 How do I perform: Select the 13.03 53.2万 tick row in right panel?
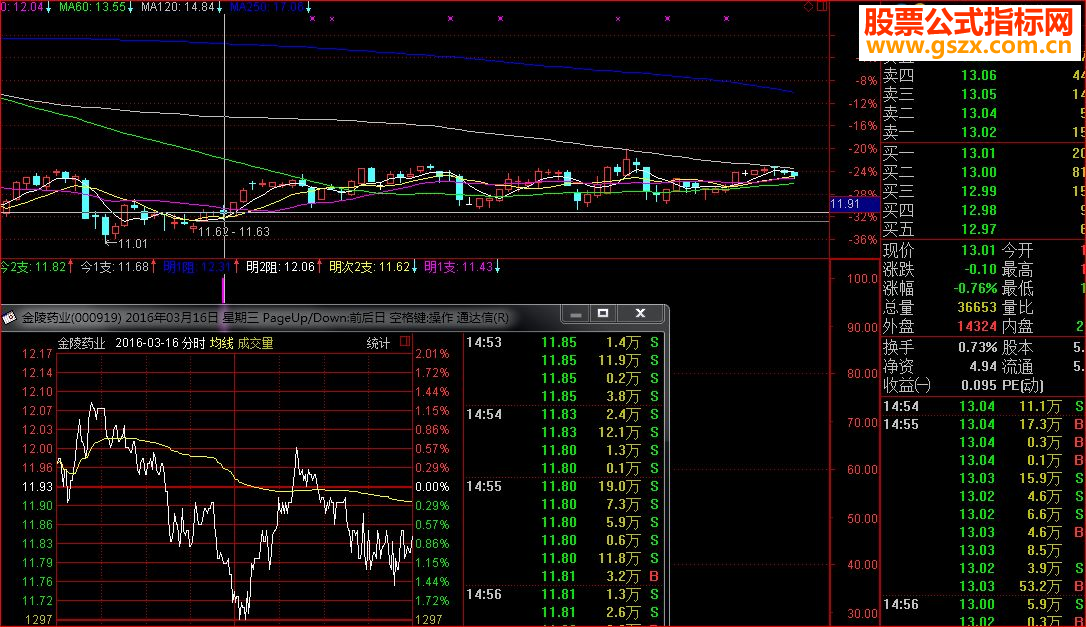[983, 587]
